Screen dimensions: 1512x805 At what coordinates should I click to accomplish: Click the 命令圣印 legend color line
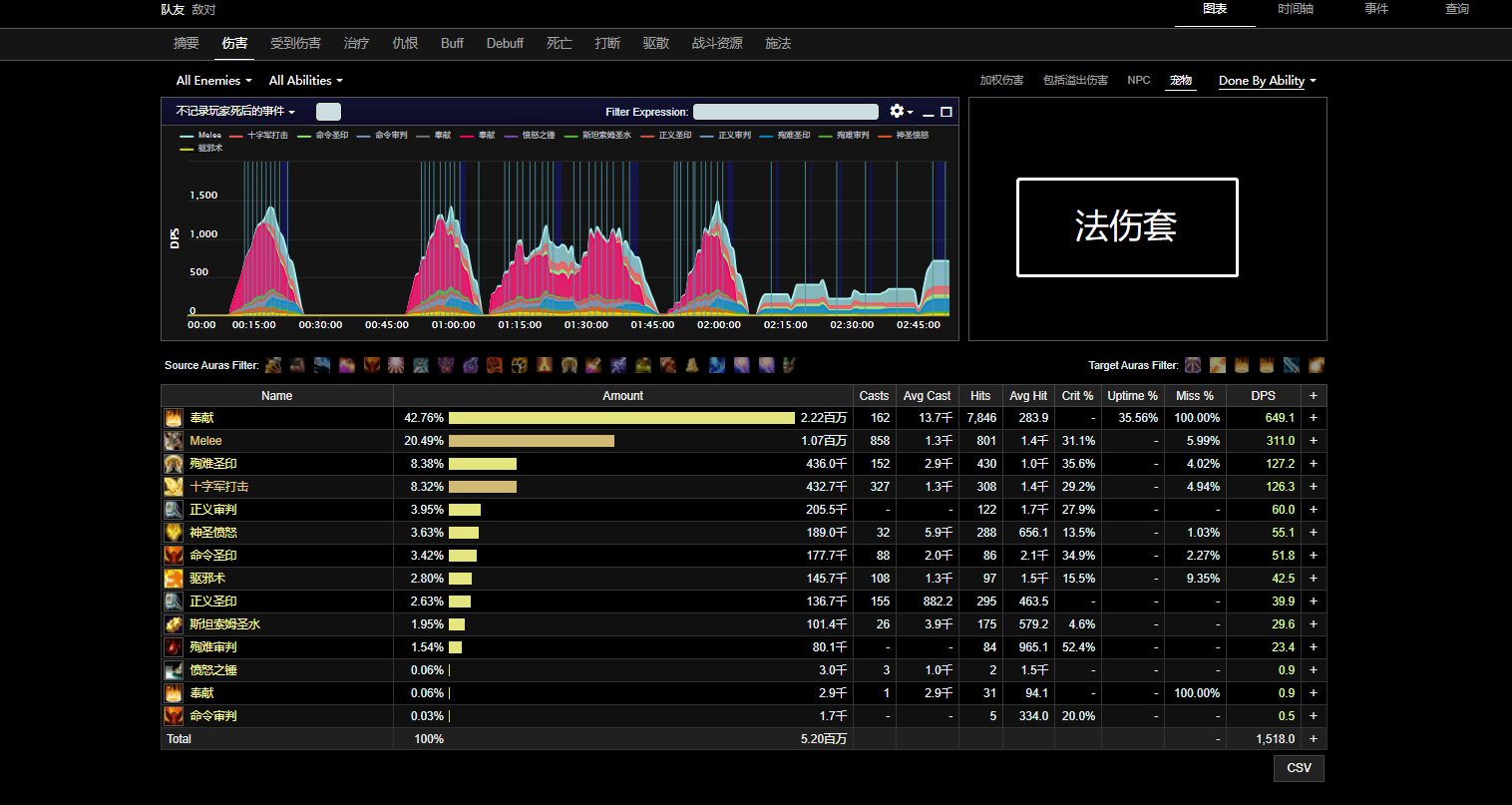click(303, 136)
